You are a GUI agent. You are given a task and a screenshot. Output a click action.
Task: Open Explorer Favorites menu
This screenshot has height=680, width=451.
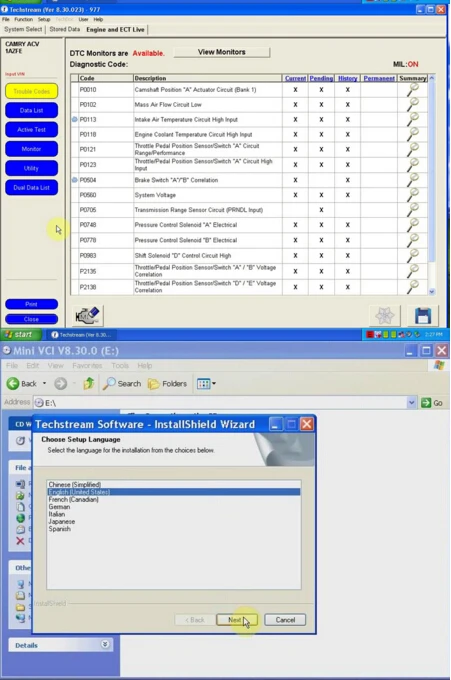point(87,366)
